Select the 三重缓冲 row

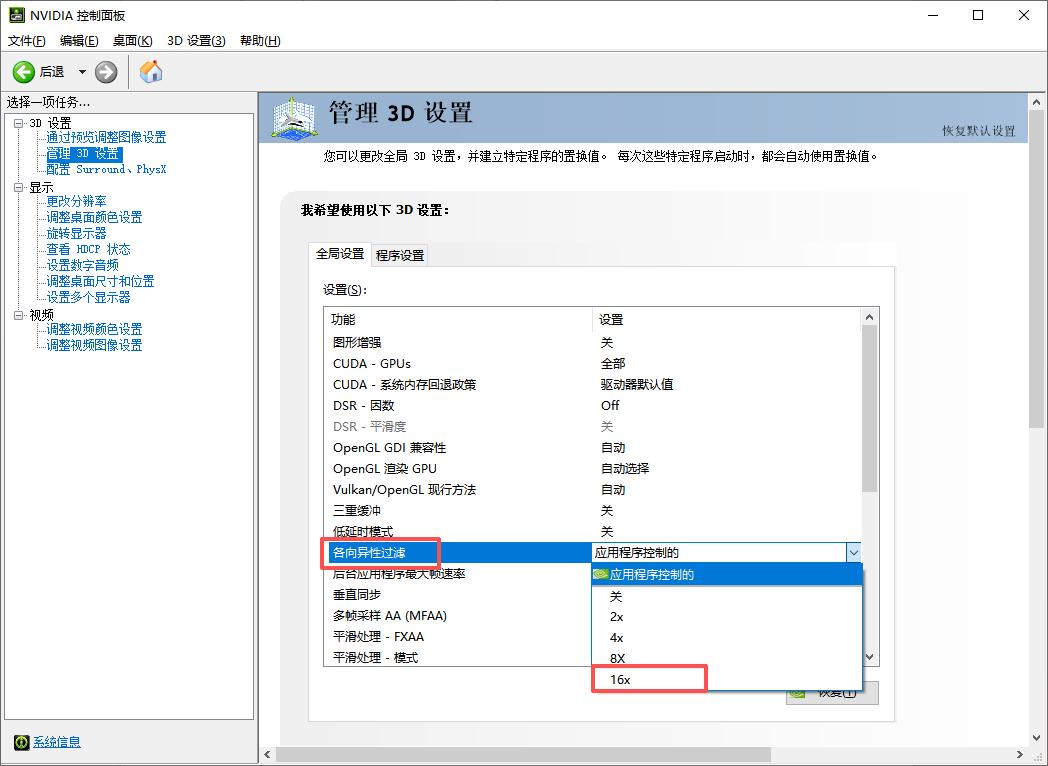pyautogui.click(x=592, y=511)
